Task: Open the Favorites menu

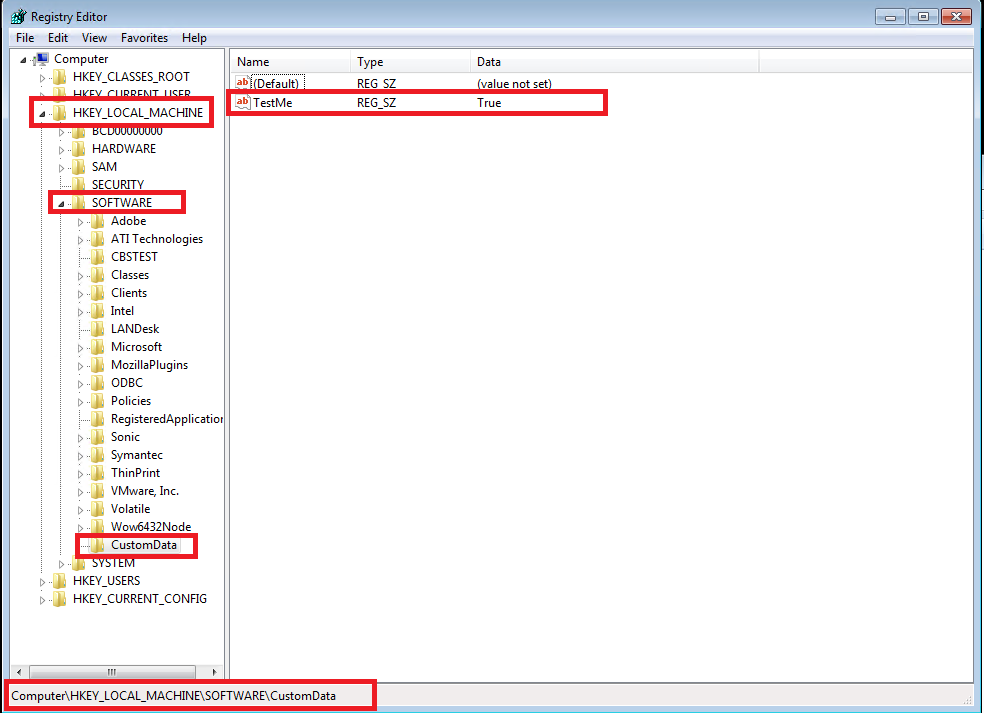Action: tap(144, 37)
